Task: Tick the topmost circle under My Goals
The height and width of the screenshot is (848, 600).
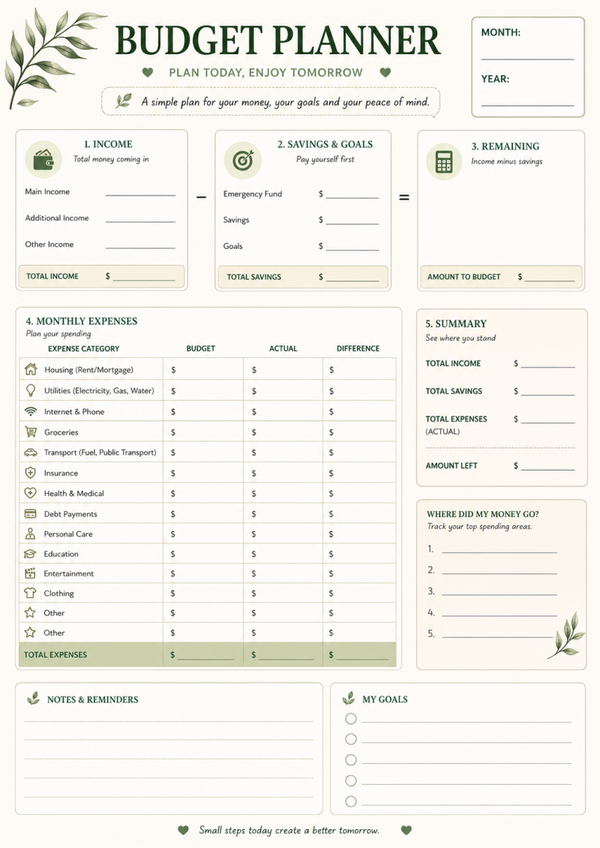Action: click(351, 718)
